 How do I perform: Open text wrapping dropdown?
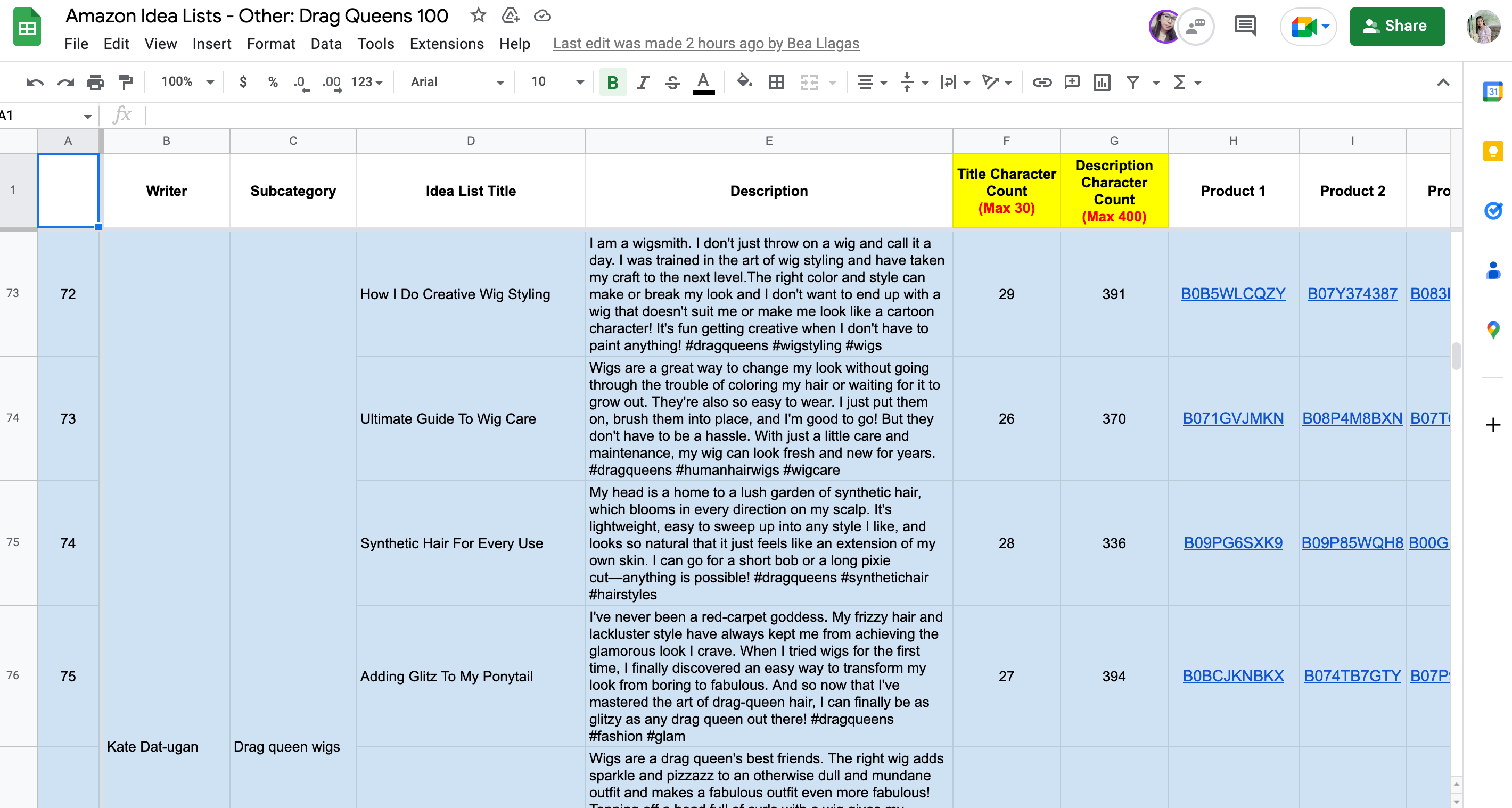[x=956, y=82]
